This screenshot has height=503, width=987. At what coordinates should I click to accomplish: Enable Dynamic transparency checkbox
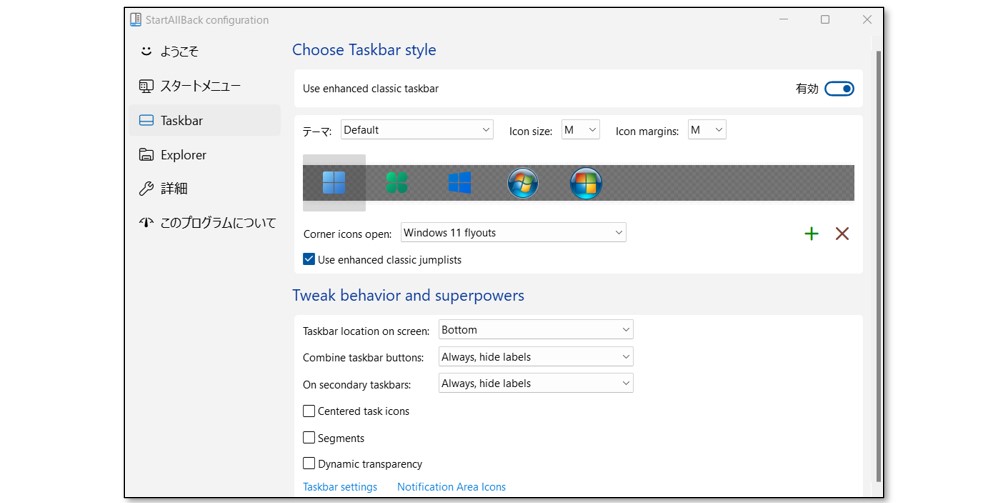(308, 463)
